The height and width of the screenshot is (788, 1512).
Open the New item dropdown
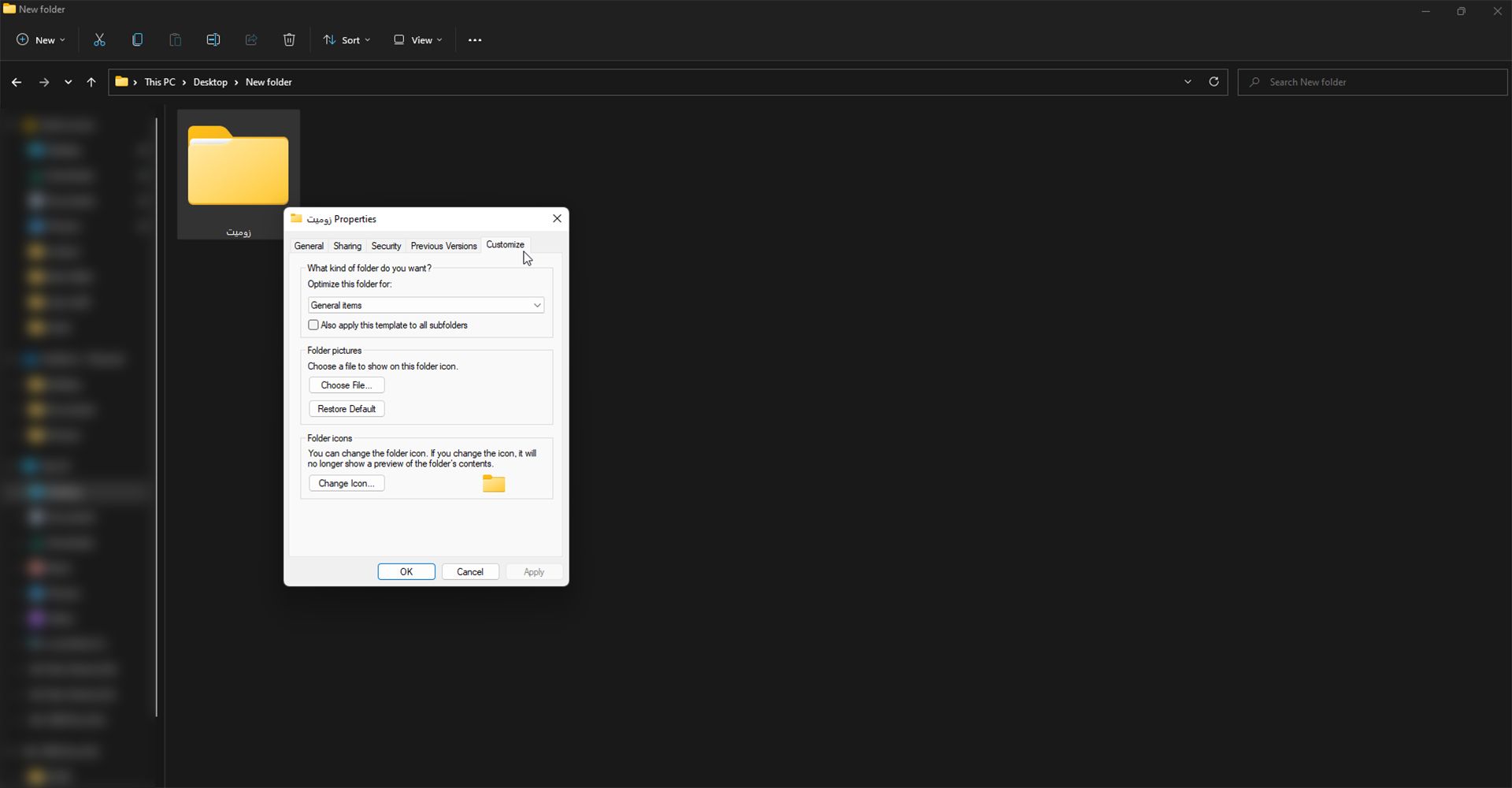pos(41,40)
